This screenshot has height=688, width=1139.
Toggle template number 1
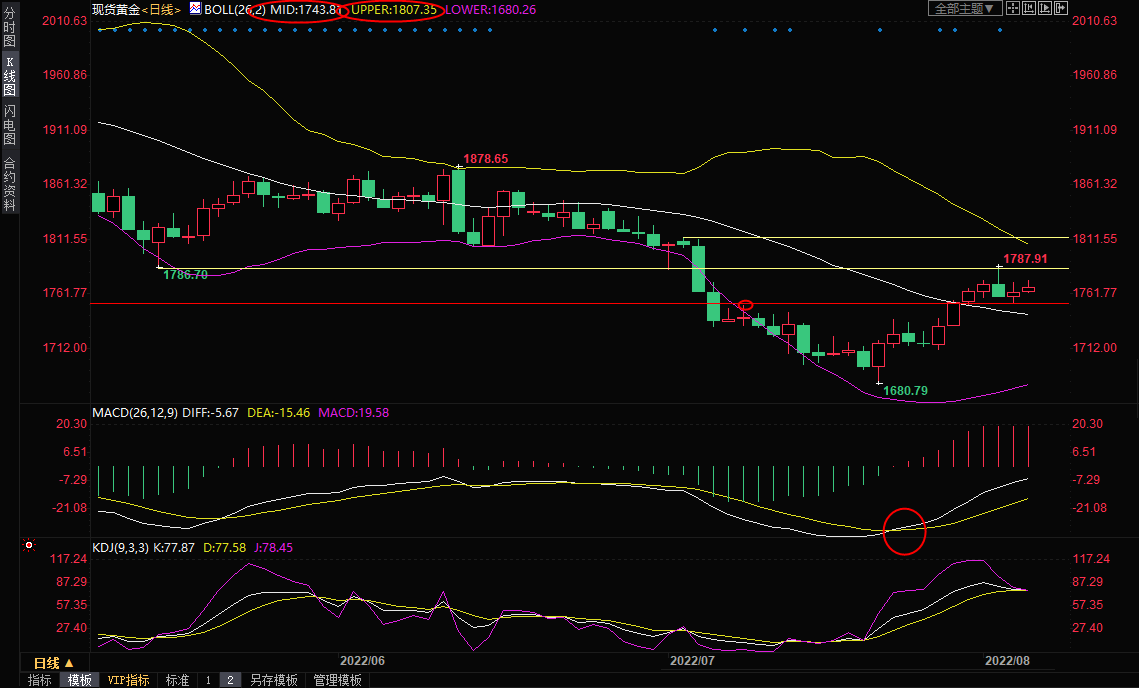click(x=208, y=680)
